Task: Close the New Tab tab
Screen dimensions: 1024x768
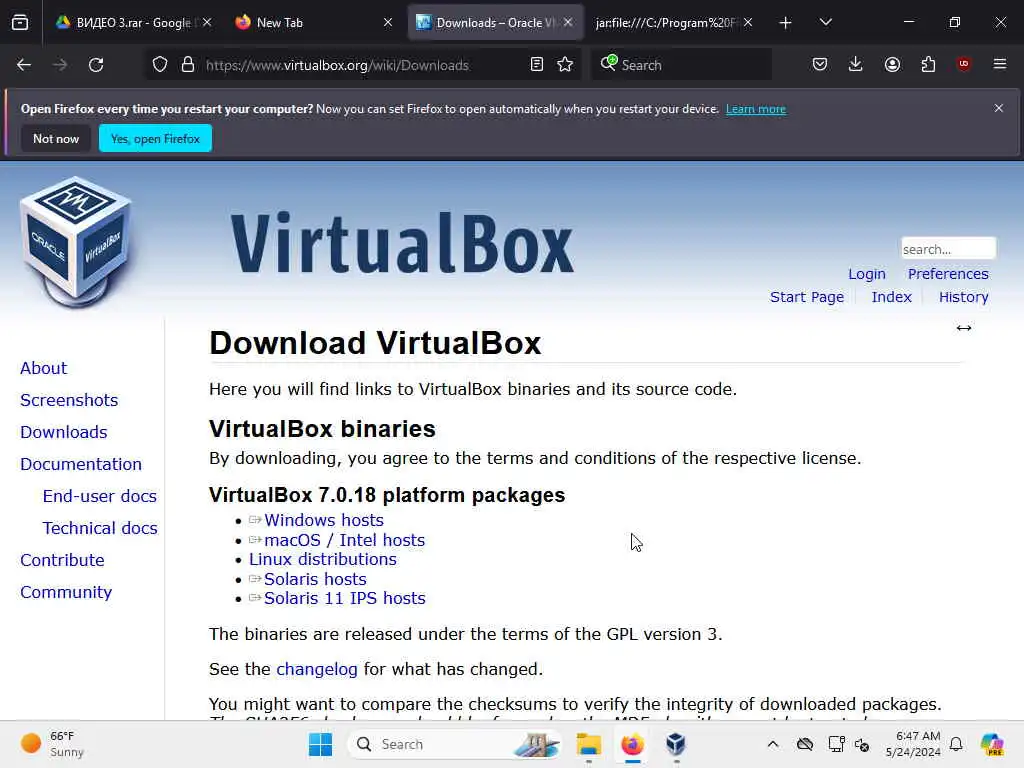Action: 388,22
